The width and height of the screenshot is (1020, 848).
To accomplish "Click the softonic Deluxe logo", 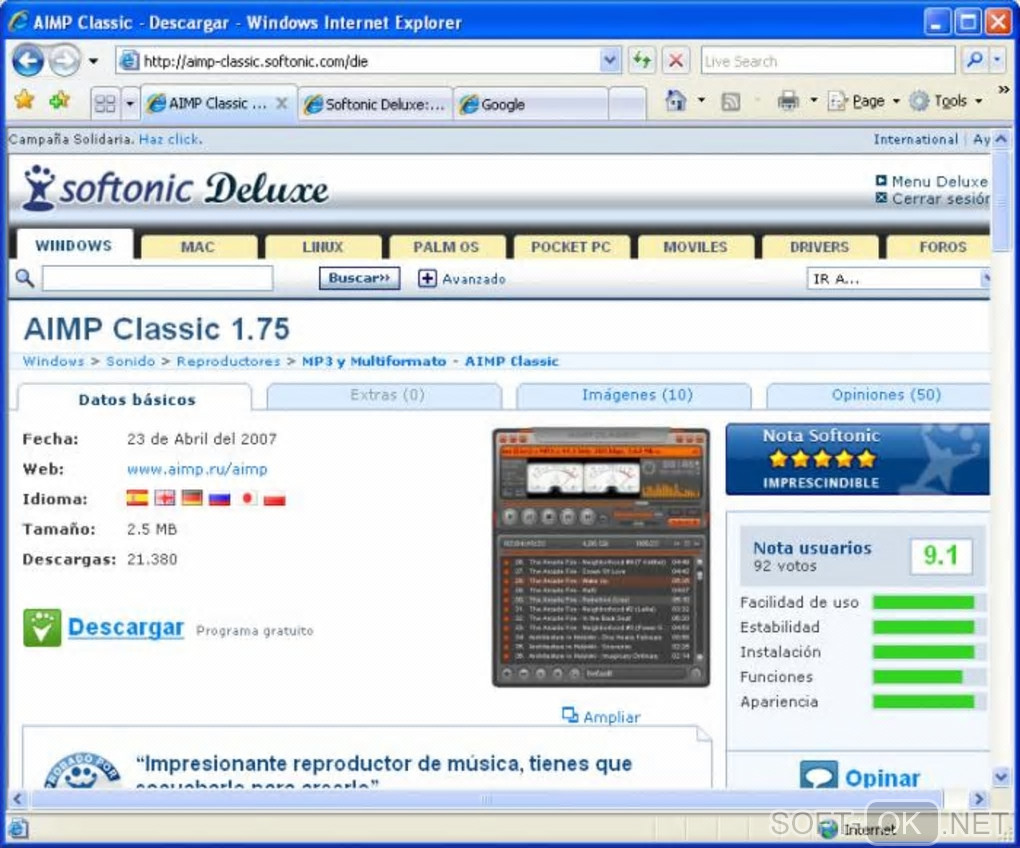I will click(x=175, y=188).
